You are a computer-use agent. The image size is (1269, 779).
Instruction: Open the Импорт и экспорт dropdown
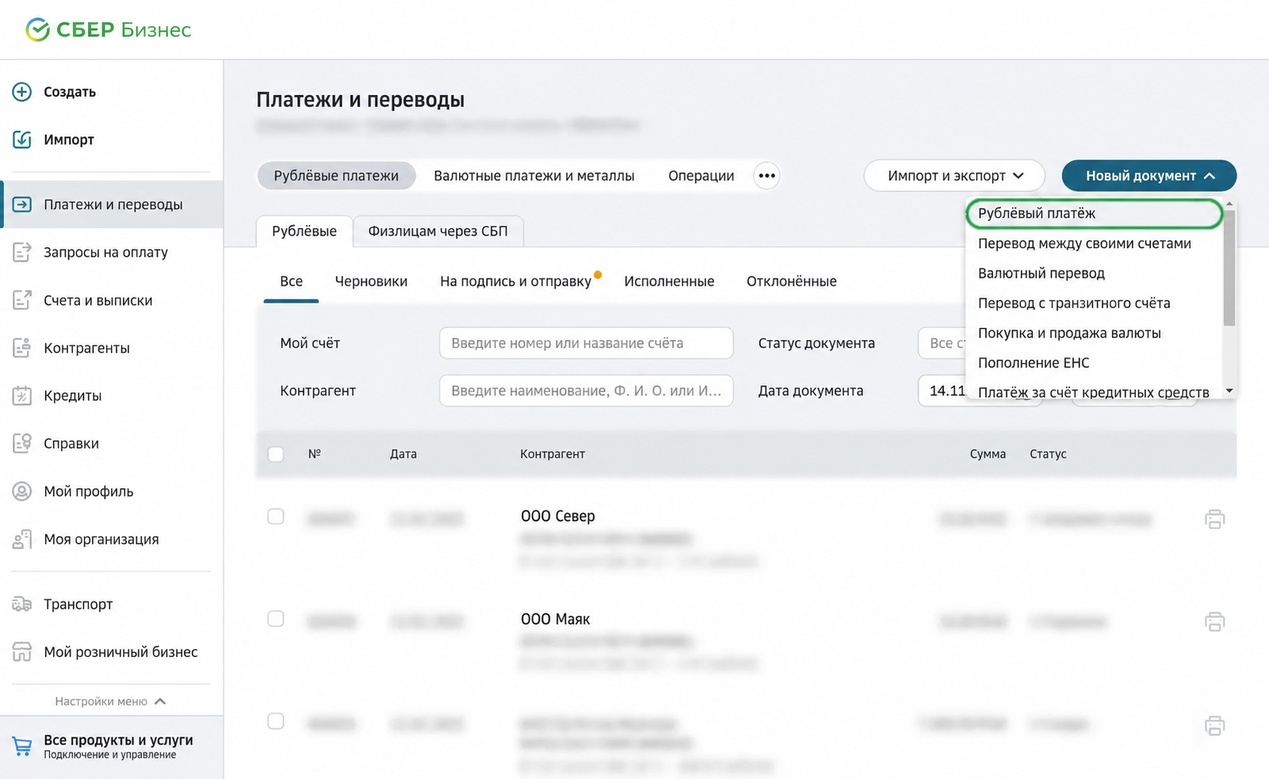[x=954, y=176]
